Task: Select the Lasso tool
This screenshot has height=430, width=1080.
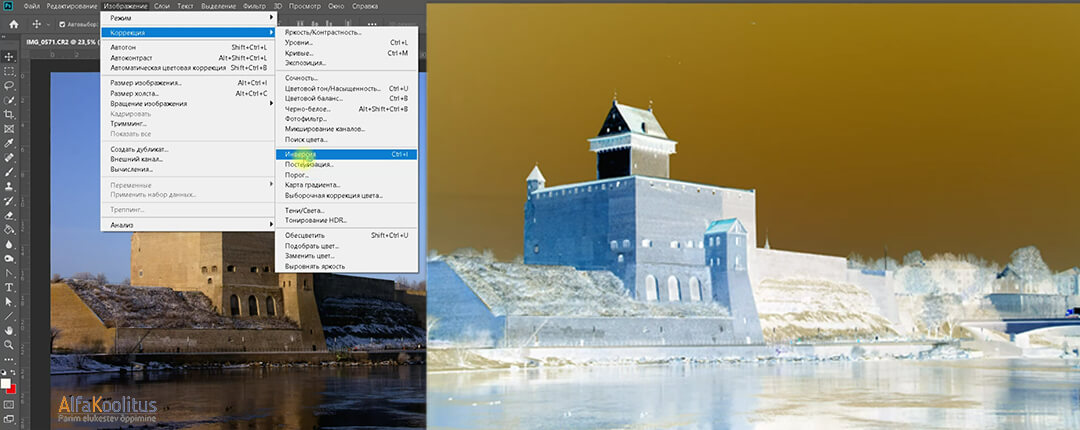Action: point(9,85)
